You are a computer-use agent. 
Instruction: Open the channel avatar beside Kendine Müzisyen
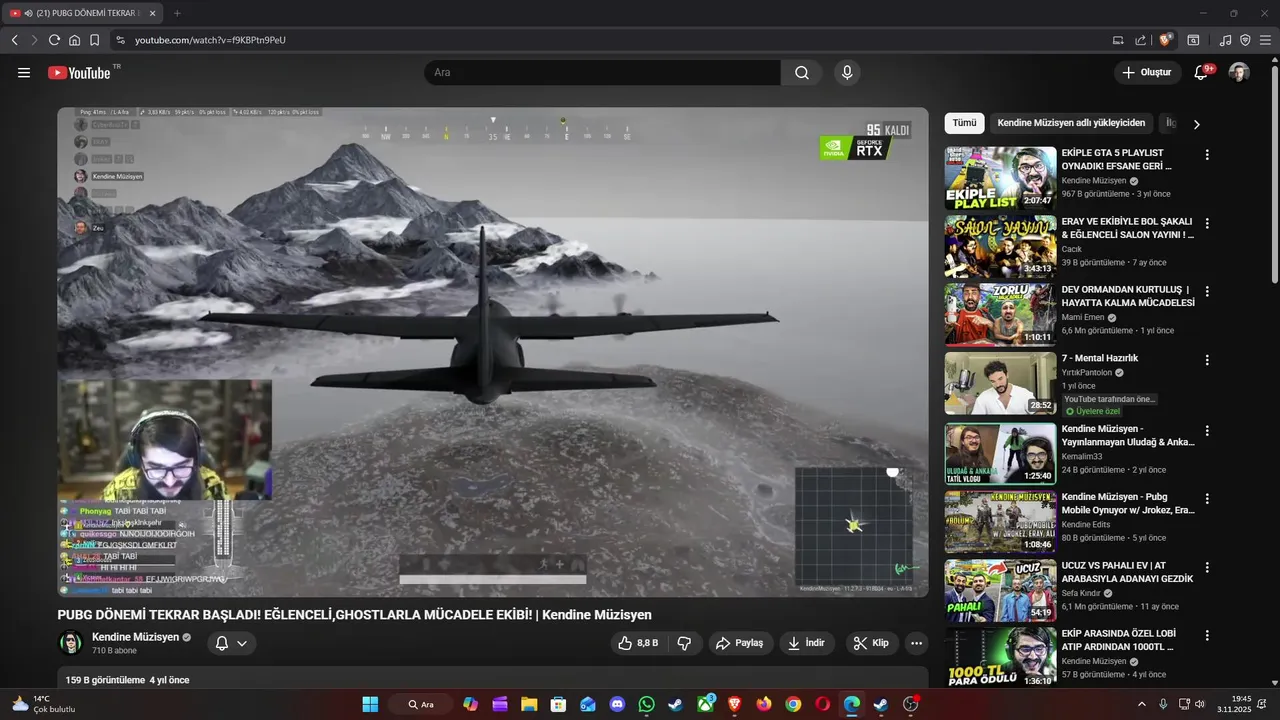click(70, 643)
